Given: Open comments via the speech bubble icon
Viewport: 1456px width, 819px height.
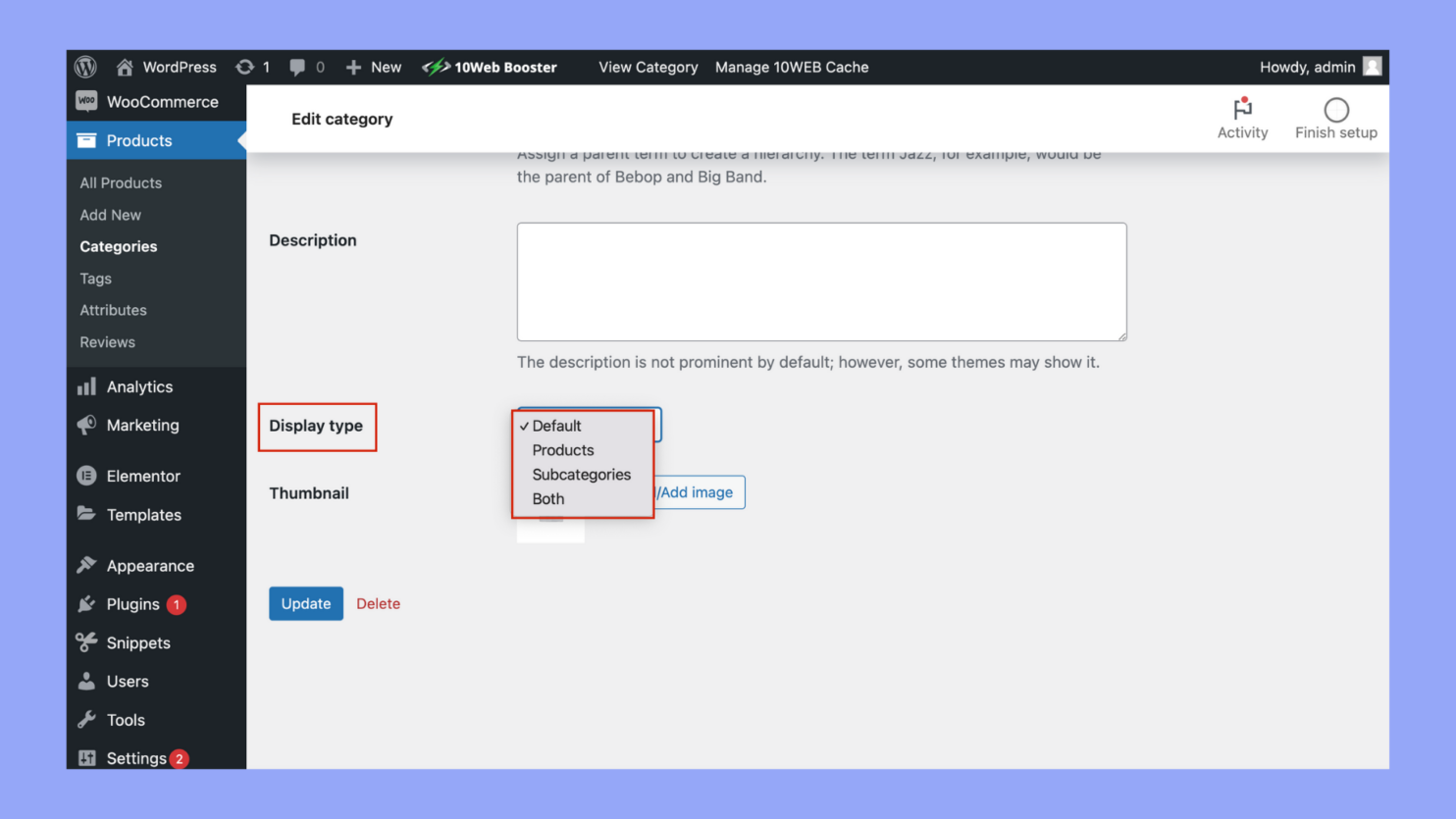Looking at the screenshot, I should pos(297,67).
